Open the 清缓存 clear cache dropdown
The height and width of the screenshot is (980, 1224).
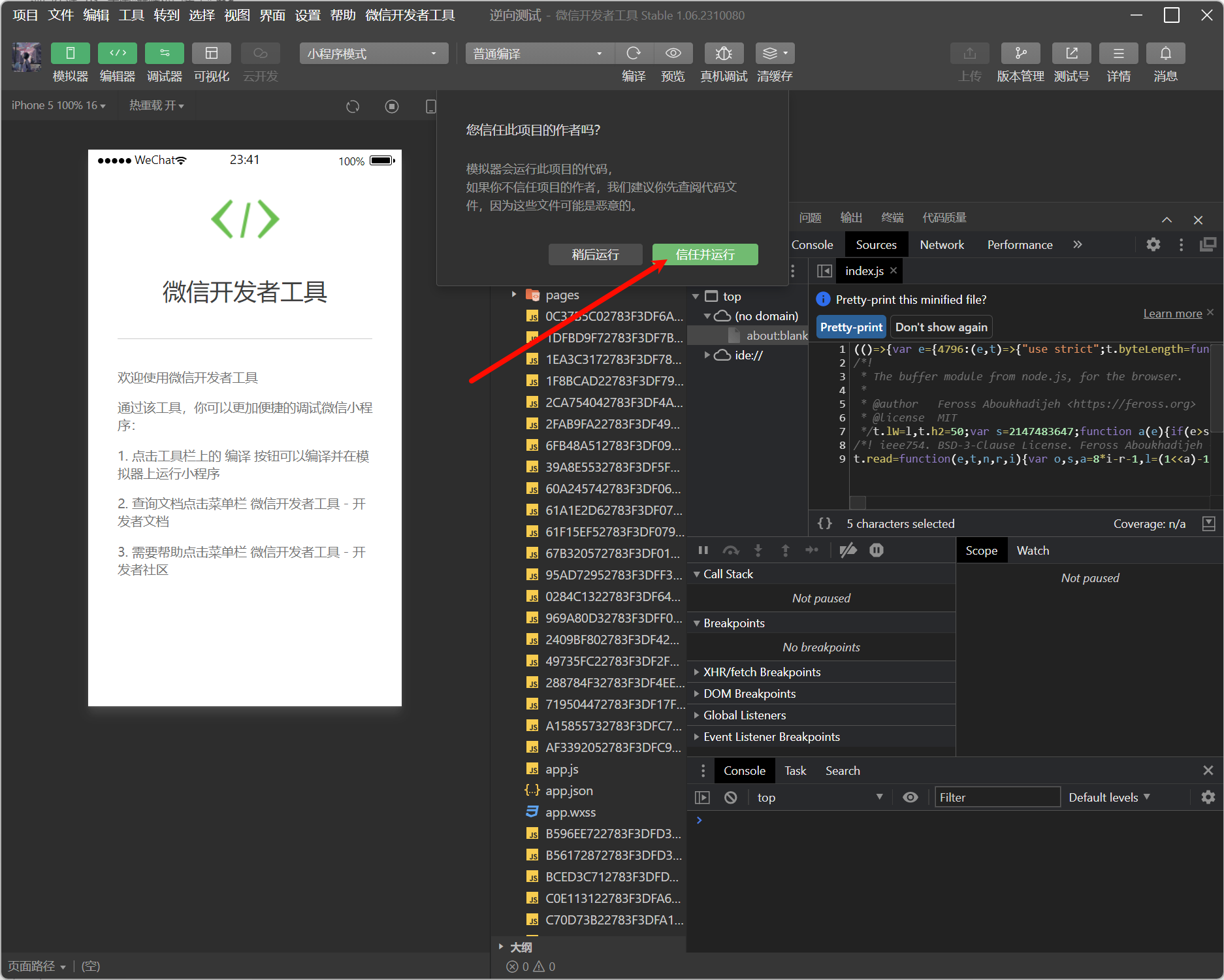pos(775,53)
